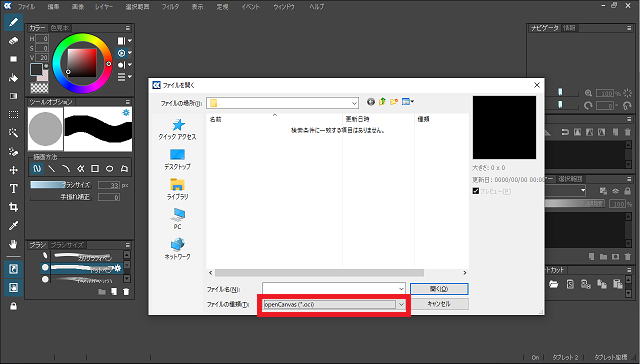The image size is (640, 364).
Task: Click the ブラシサイズ brush size slider
Action: [60, 185]
